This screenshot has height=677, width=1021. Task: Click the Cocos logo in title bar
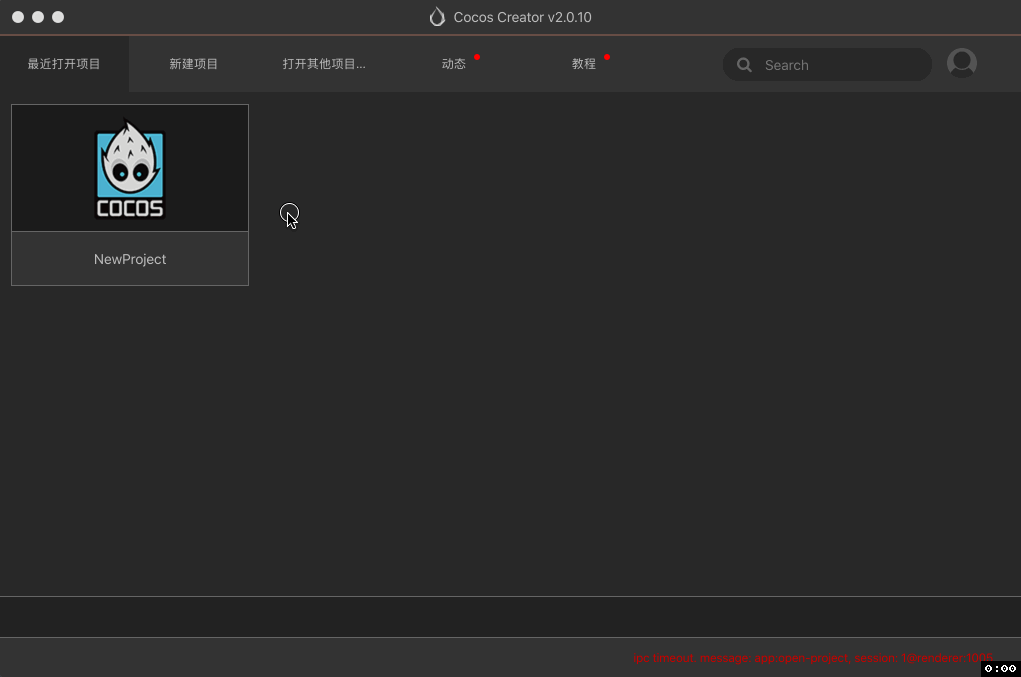coord(437,17)
